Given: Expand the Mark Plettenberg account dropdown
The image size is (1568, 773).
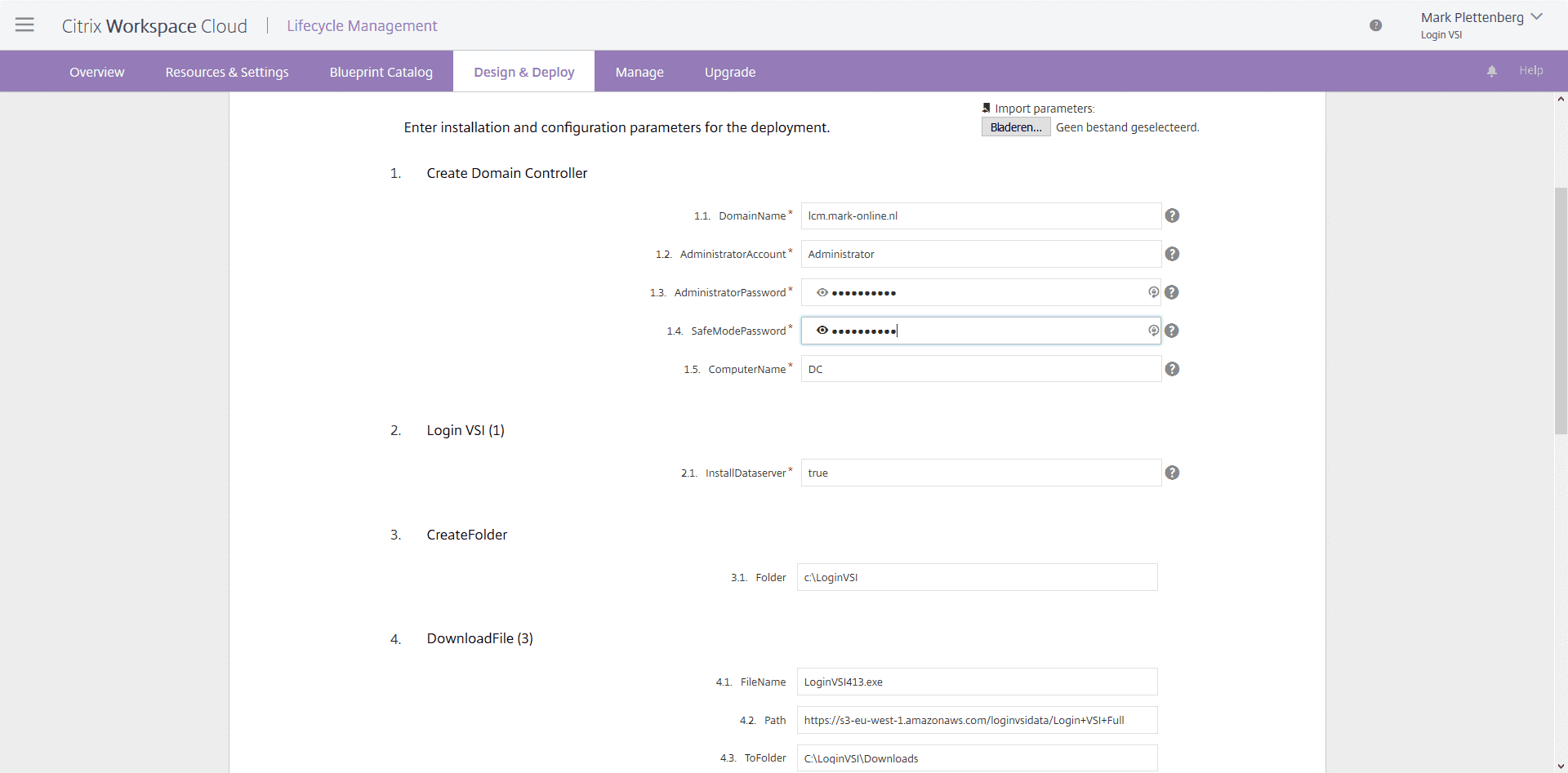Looking at the screenshot, I should (x=1536, y=17).
